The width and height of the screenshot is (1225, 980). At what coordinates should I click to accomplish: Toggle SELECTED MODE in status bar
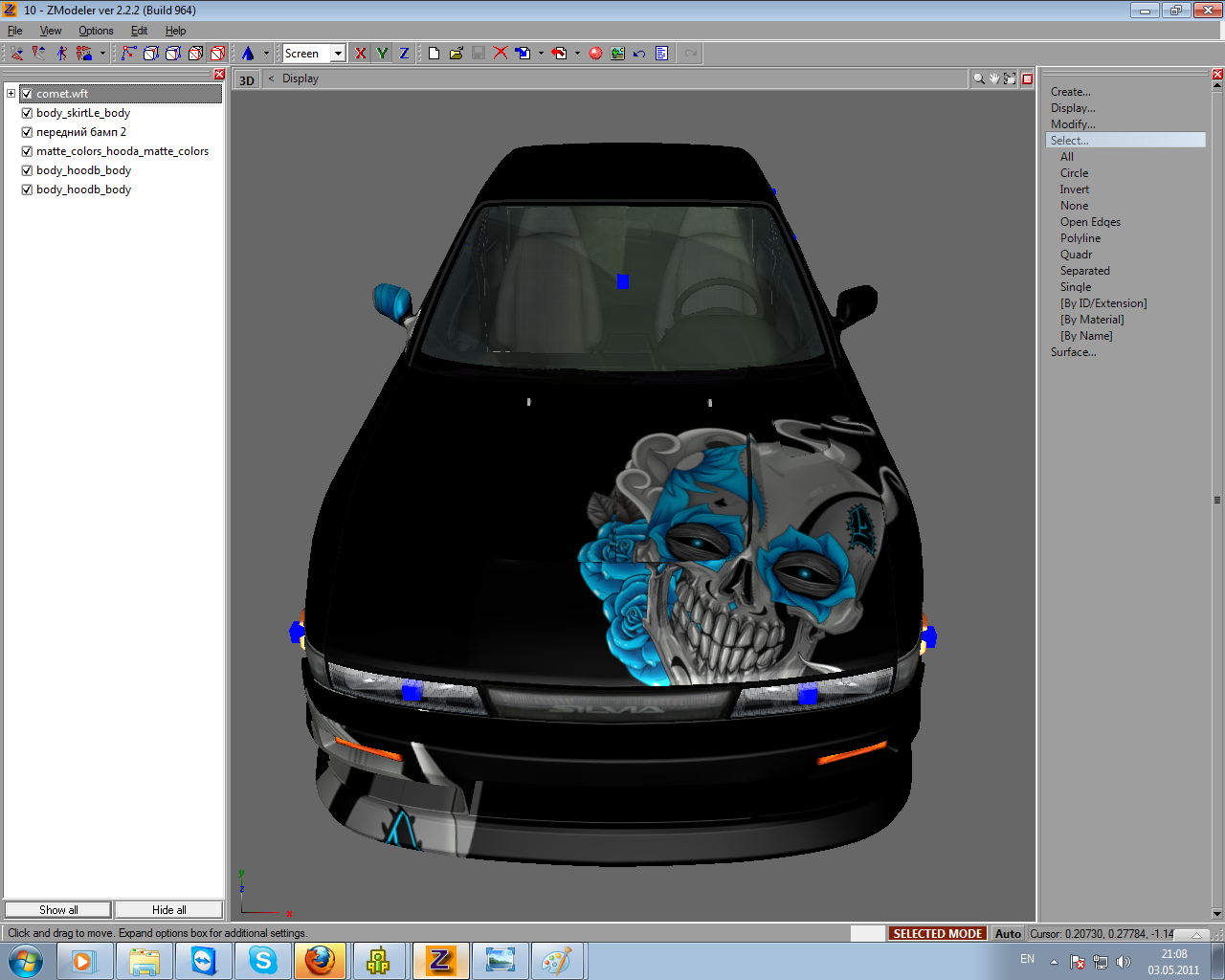(x=937, y=934)
